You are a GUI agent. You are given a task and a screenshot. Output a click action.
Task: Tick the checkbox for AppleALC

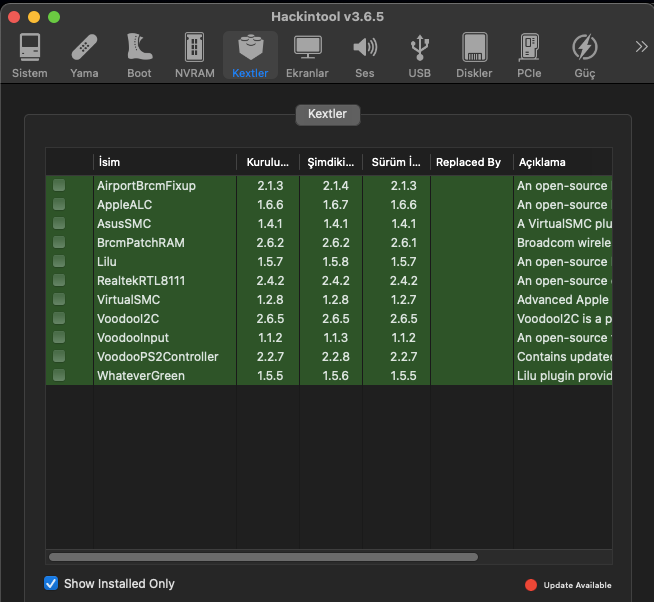click(59, 204)
